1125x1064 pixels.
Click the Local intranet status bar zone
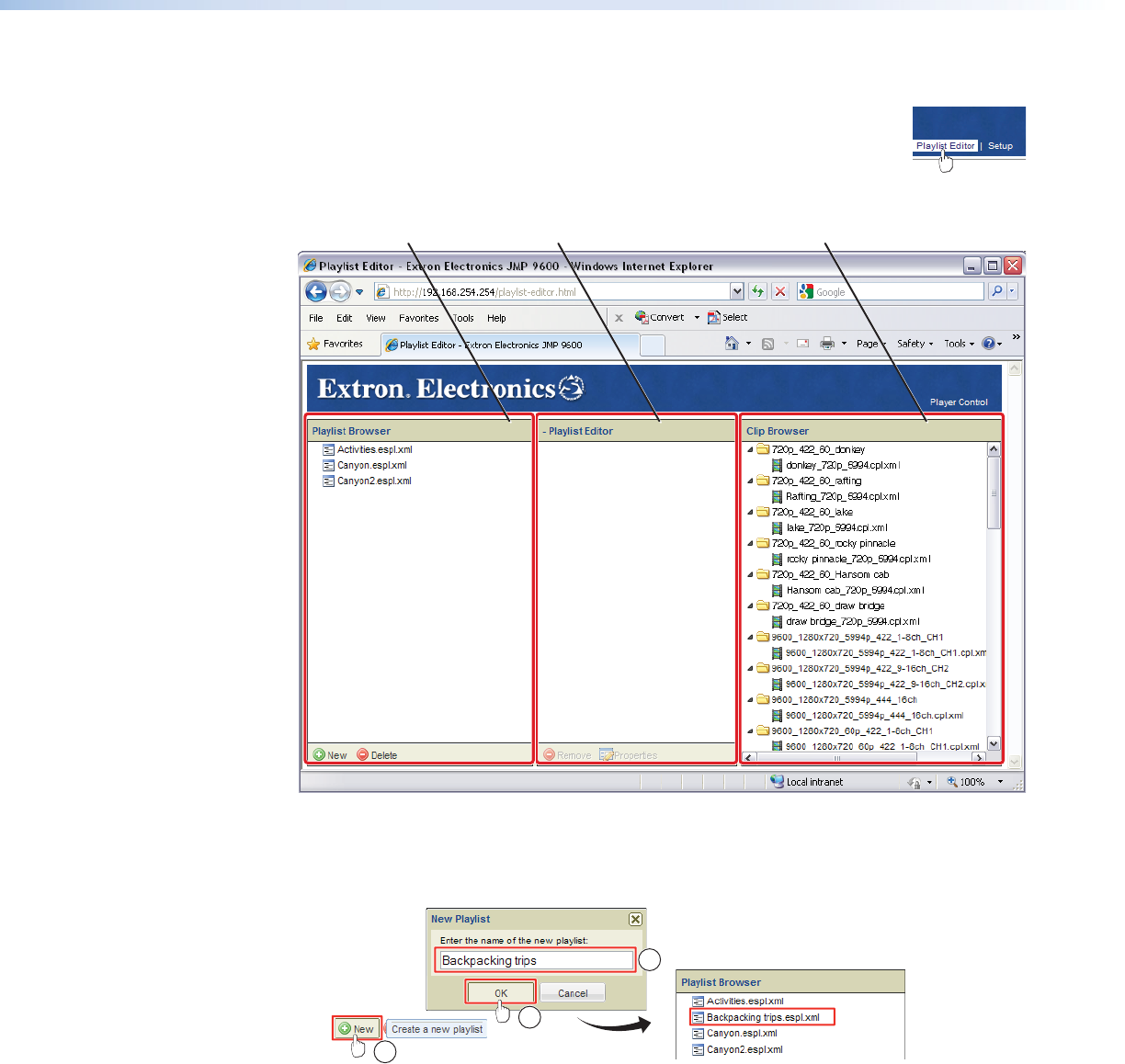click(x=807, y=782)
